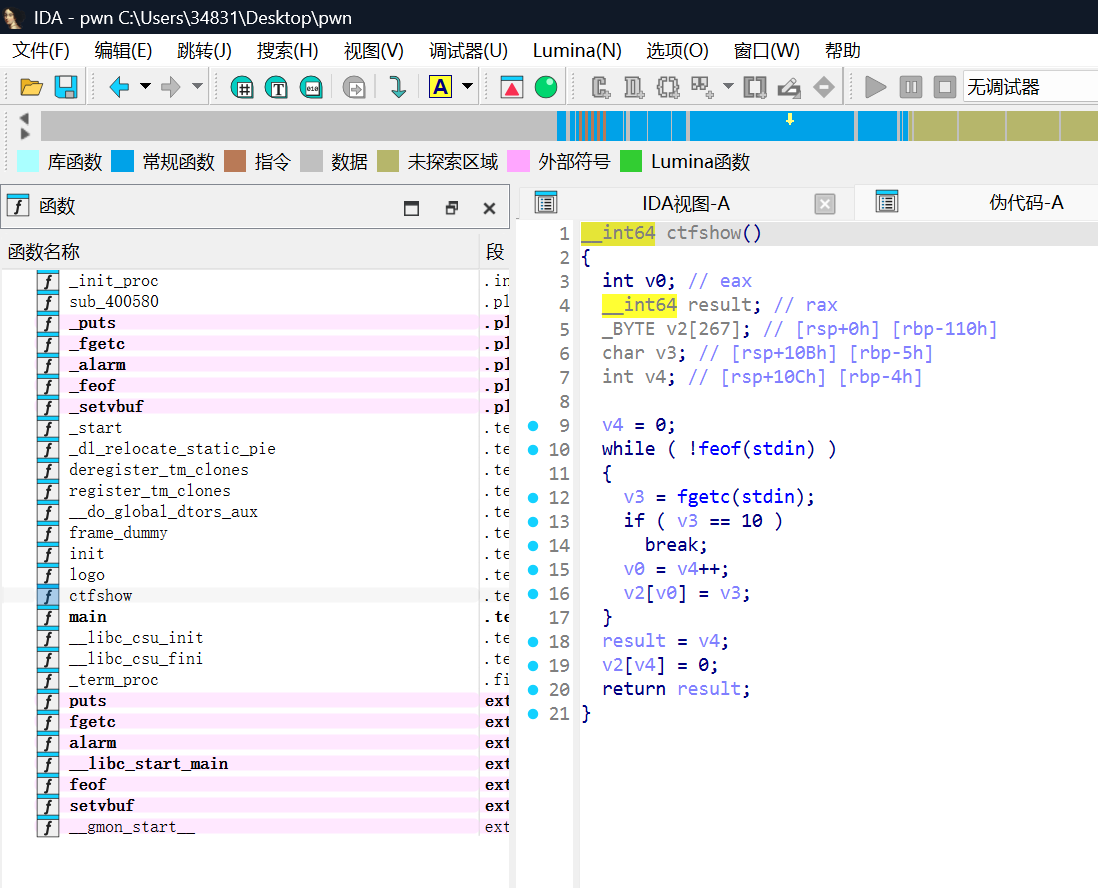This screenshot has width=1098, height=888.
Task: Open file with the folder toolbar icon
Action: point(32,88)
